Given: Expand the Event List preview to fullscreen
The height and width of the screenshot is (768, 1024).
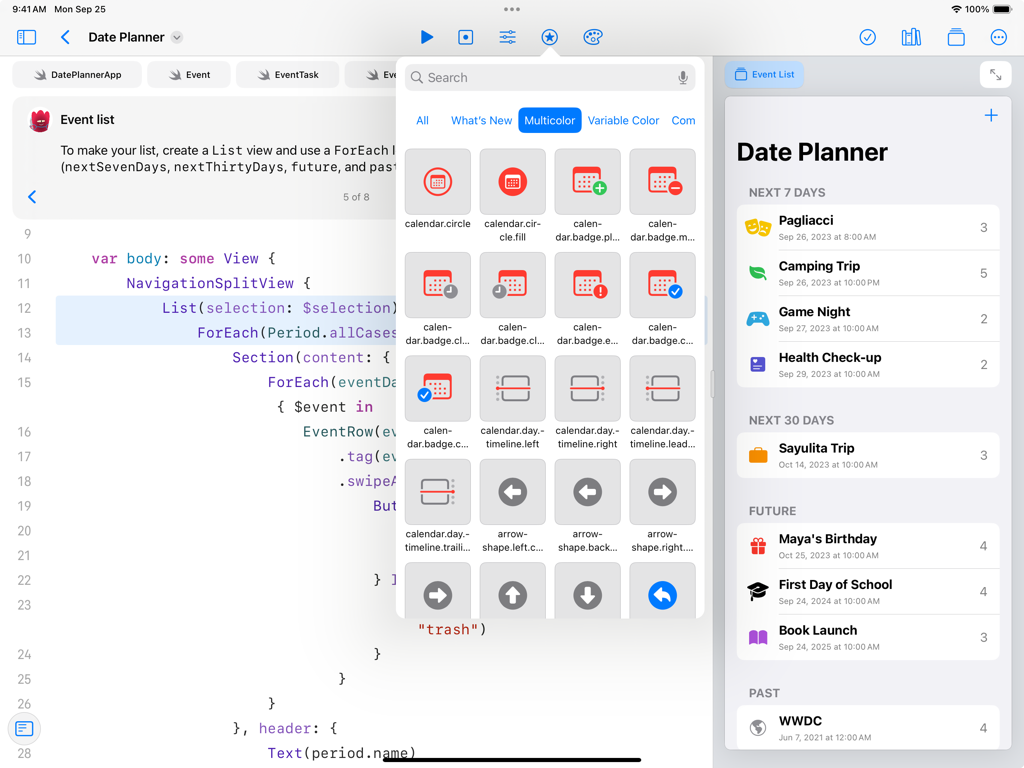Looking at the screenshot, I should (995, 74).
